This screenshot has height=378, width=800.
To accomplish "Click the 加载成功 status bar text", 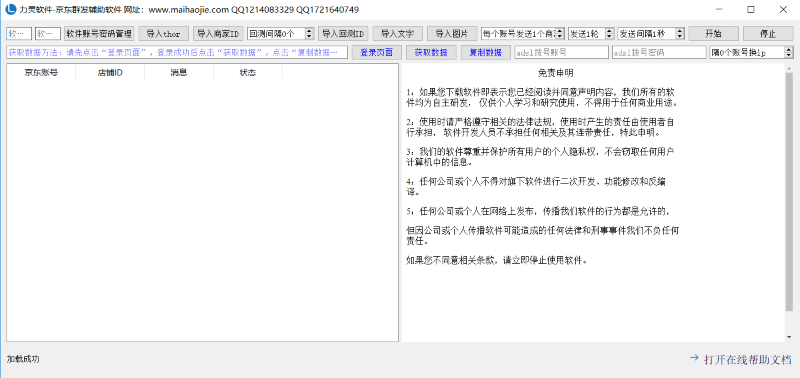I will [x=23, y=359].
